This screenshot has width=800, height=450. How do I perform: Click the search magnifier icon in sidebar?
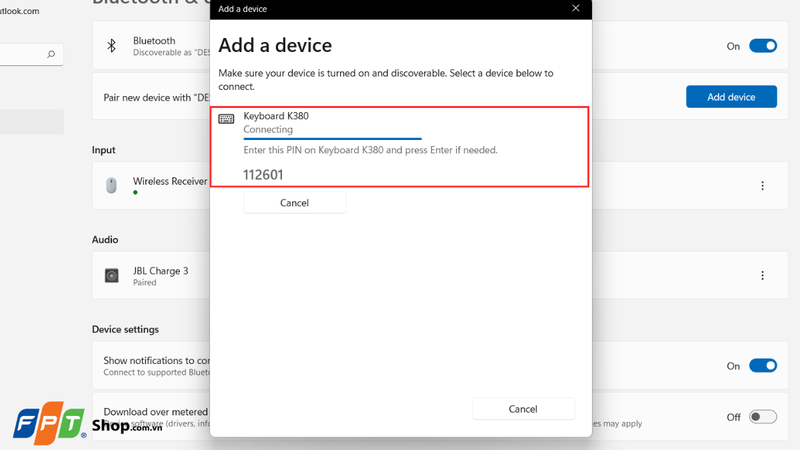click(51, 54)
